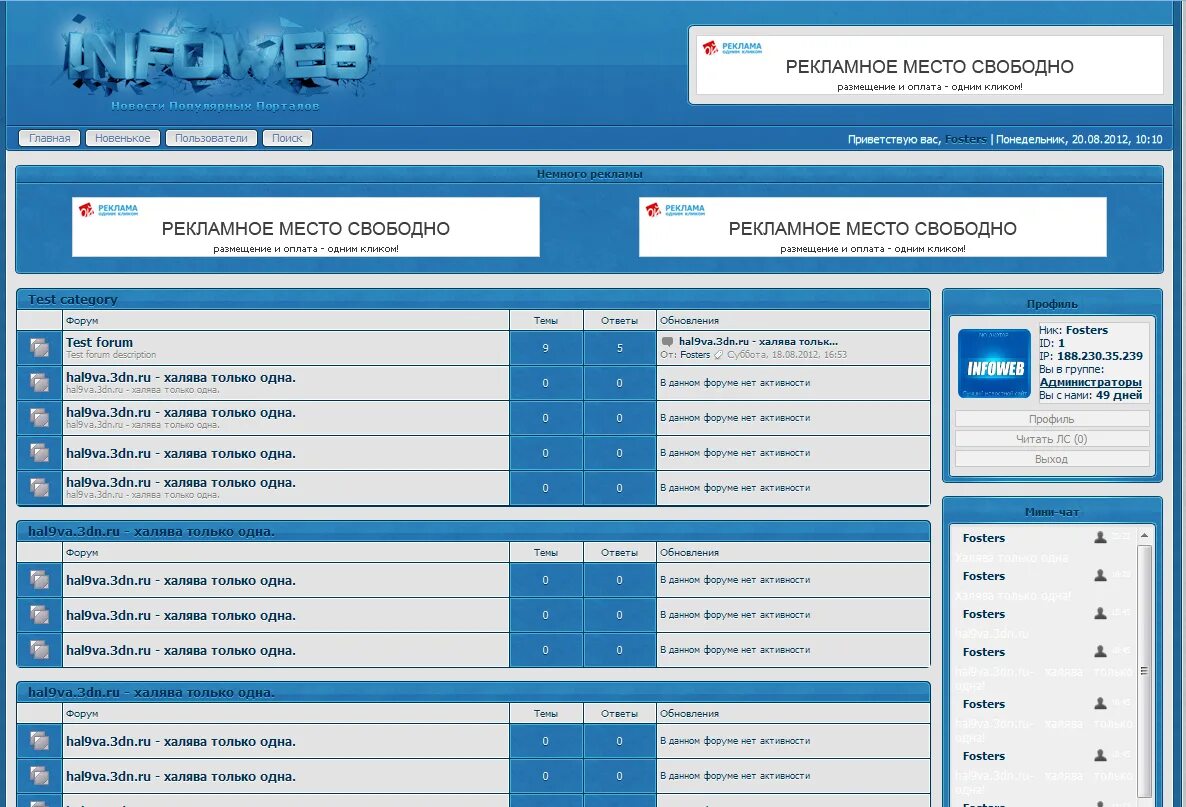Click user icon beside top Fosters chat message
The image size is (1186, 807).
(1099, 537)
